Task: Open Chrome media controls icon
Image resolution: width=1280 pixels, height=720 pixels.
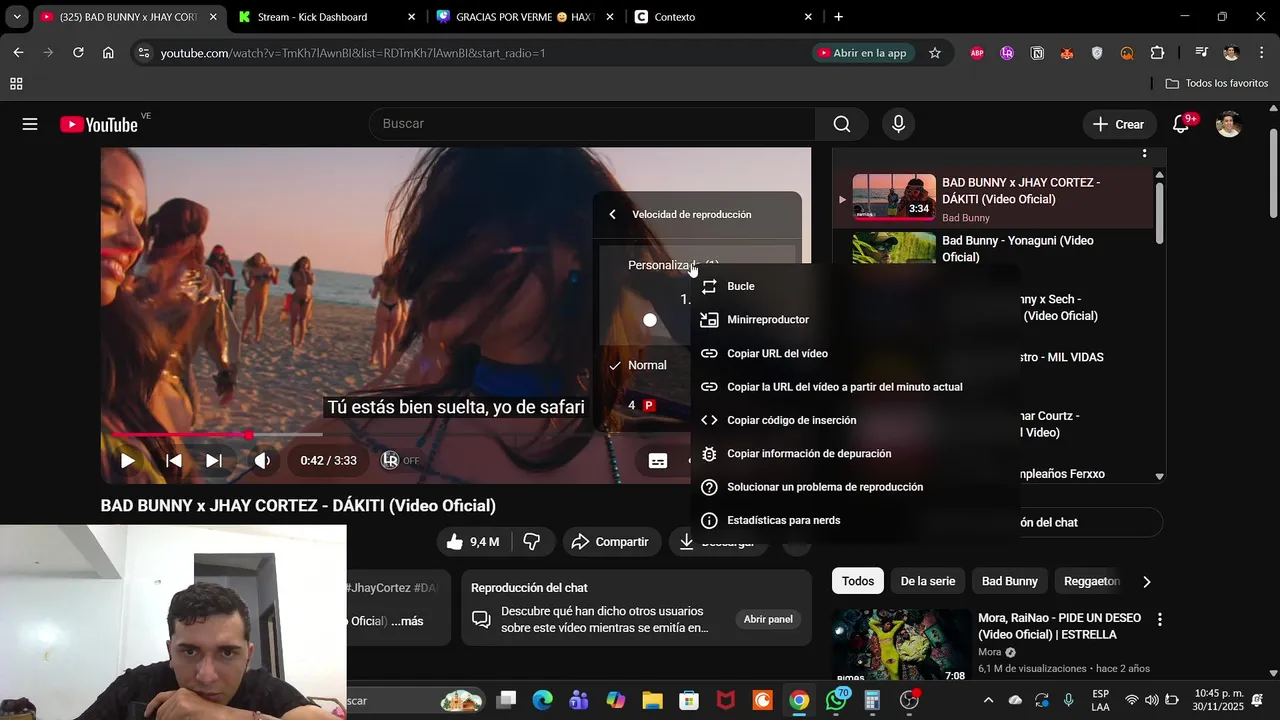Action: click(1201, 53)
